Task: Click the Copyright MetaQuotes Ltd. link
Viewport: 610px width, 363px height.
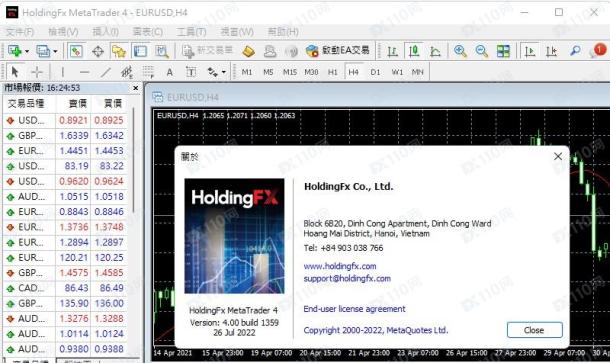Action: pos(376,330)
